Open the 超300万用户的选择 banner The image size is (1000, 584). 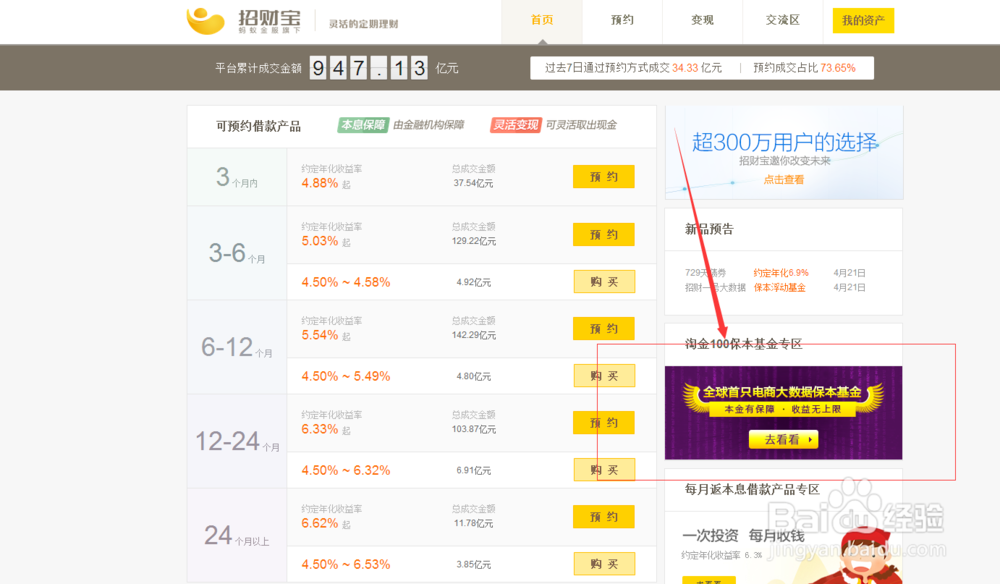tap(784, 153)
